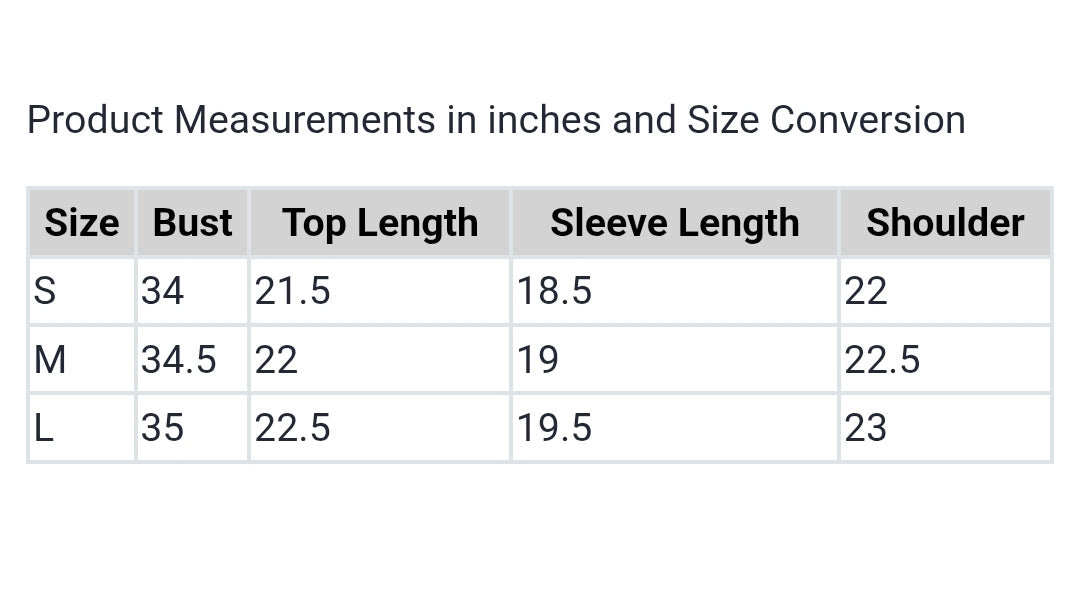Click the Top Length column header
1079x594 pixels.
[380, 223]
